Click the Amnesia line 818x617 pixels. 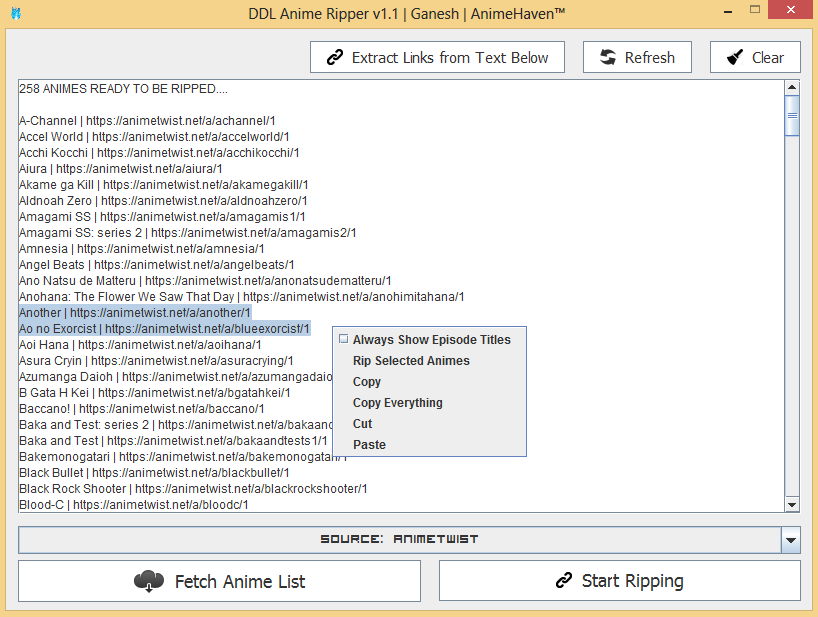point(141,249)
